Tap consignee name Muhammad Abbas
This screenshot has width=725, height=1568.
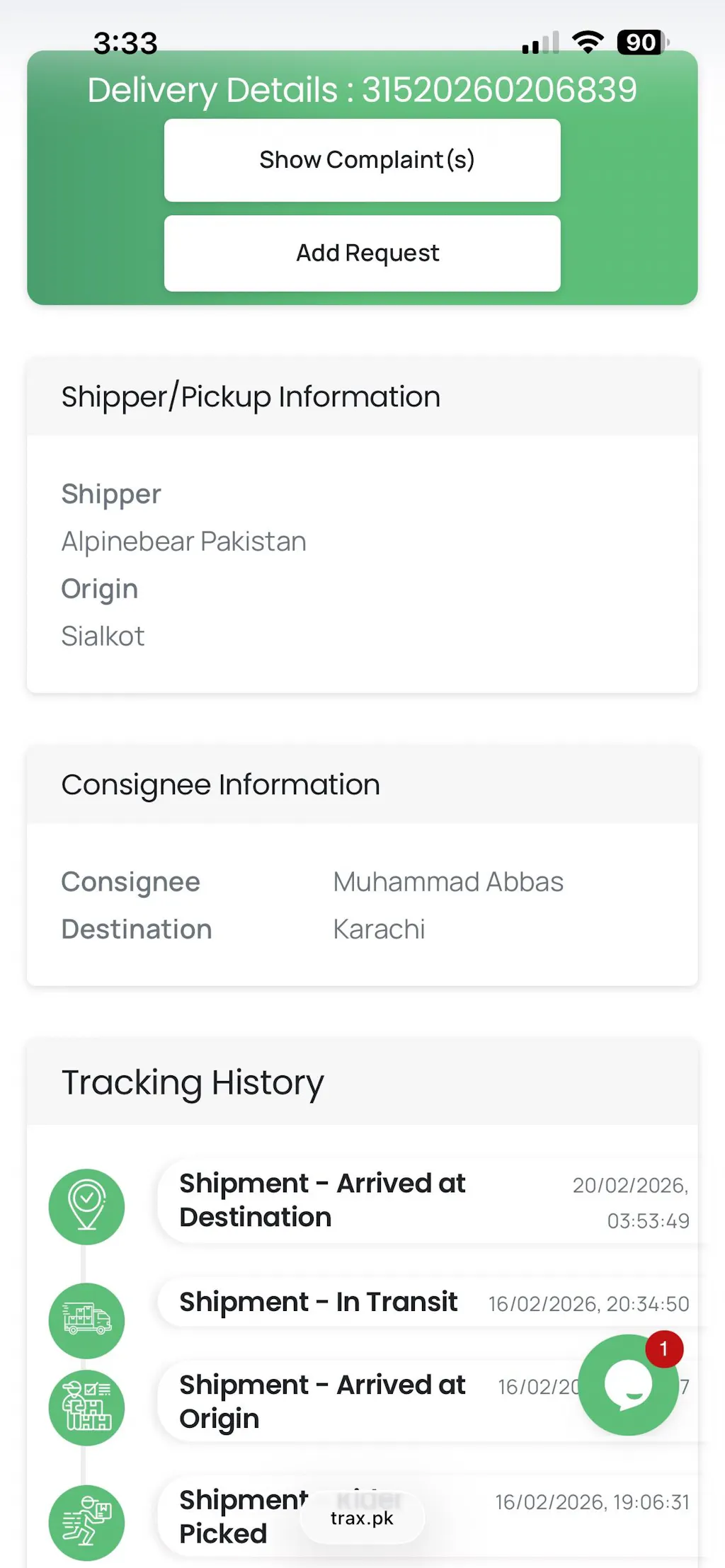pyautogui.click(x=448, y=882)
